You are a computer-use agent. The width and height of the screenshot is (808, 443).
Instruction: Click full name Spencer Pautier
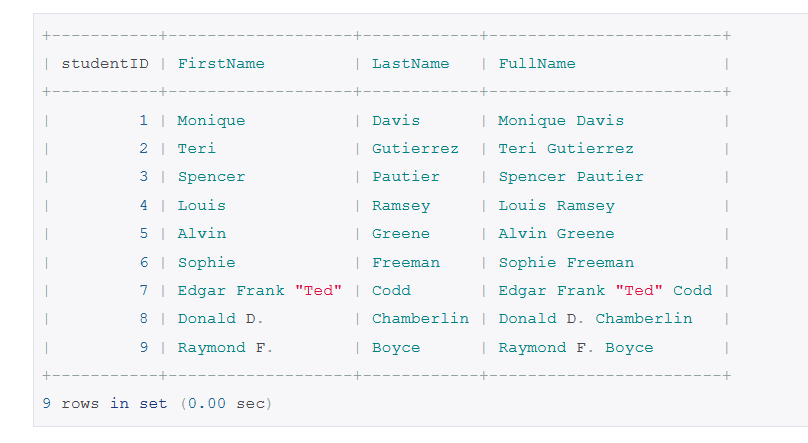coord(571,177)
